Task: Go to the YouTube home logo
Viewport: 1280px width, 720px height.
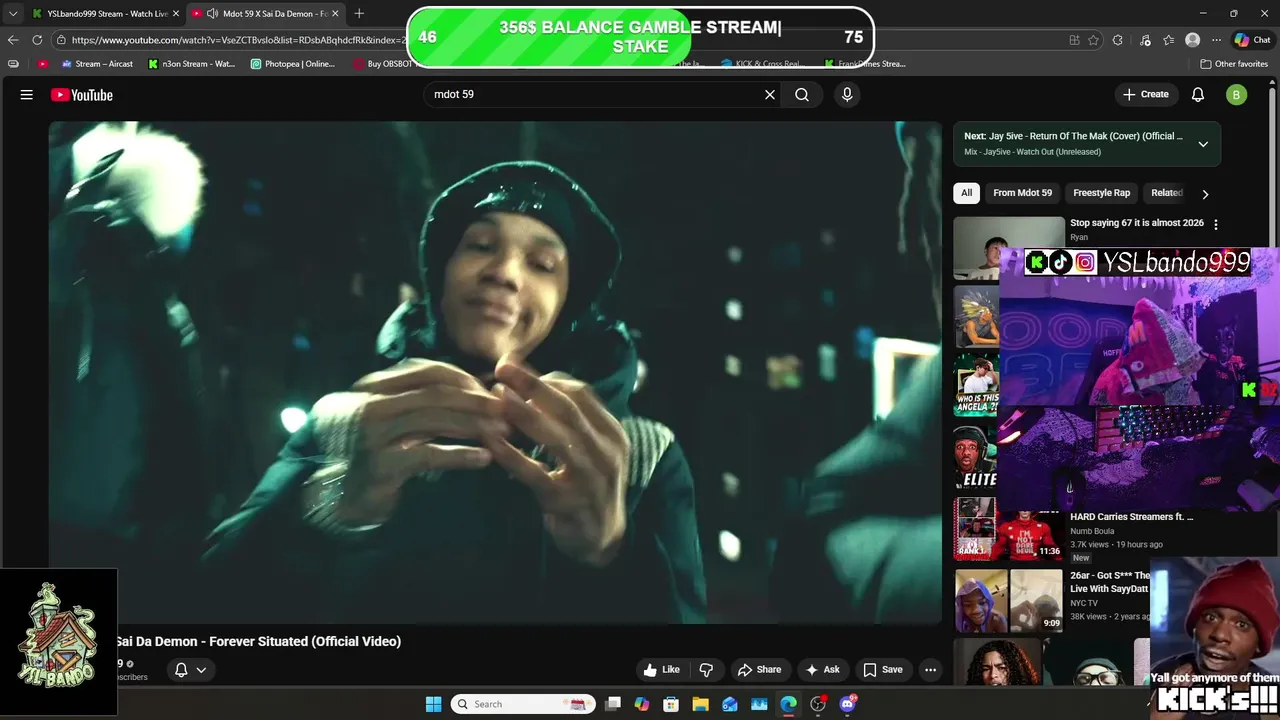Action: pos(82,95)
